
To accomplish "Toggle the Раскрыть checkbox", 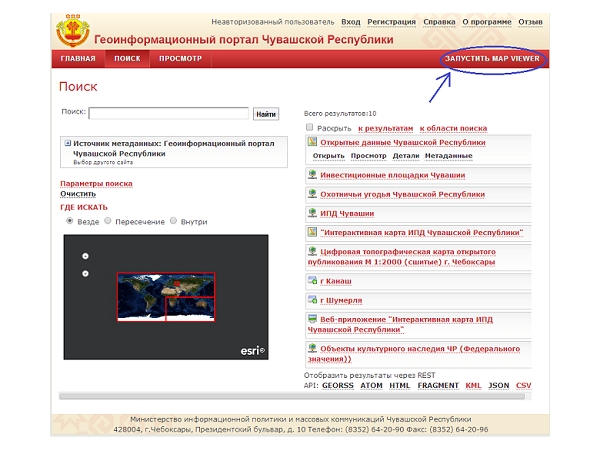I will [310, 127].
